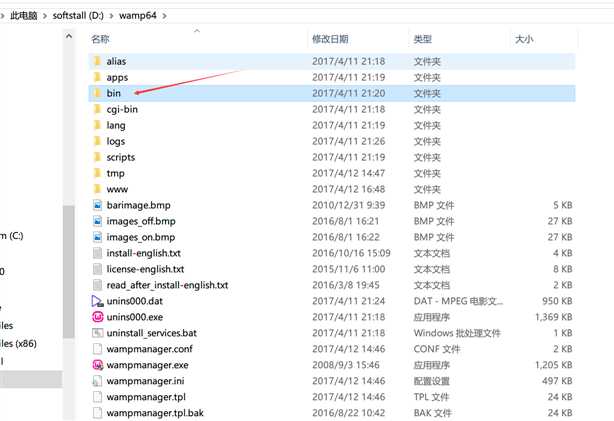Select the (C:) drive in navigation pane
This screenshot has width=614, height=421.
pos(12,236)
